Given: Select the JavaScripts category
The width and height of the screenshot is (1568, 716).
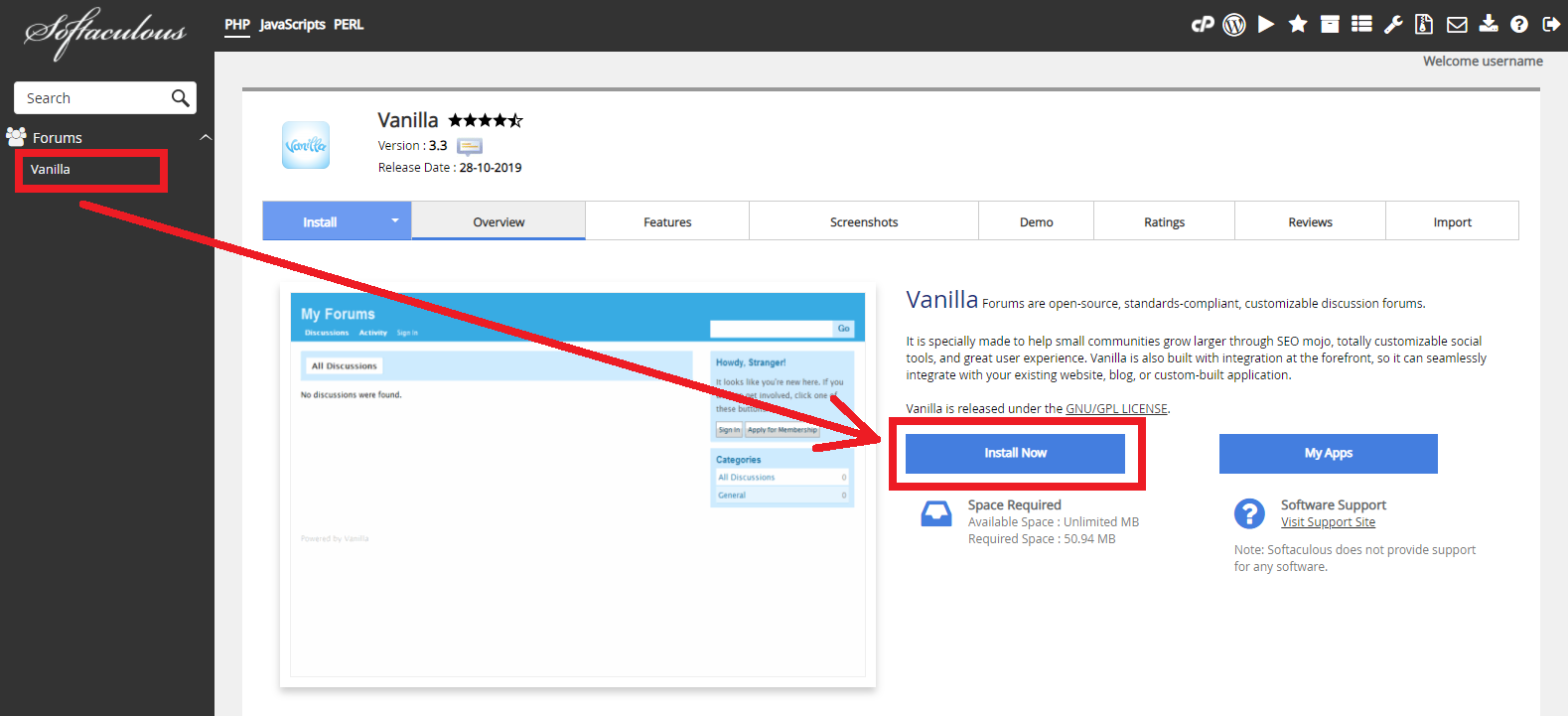Looking at the screenshot, I should pos(292,25).
